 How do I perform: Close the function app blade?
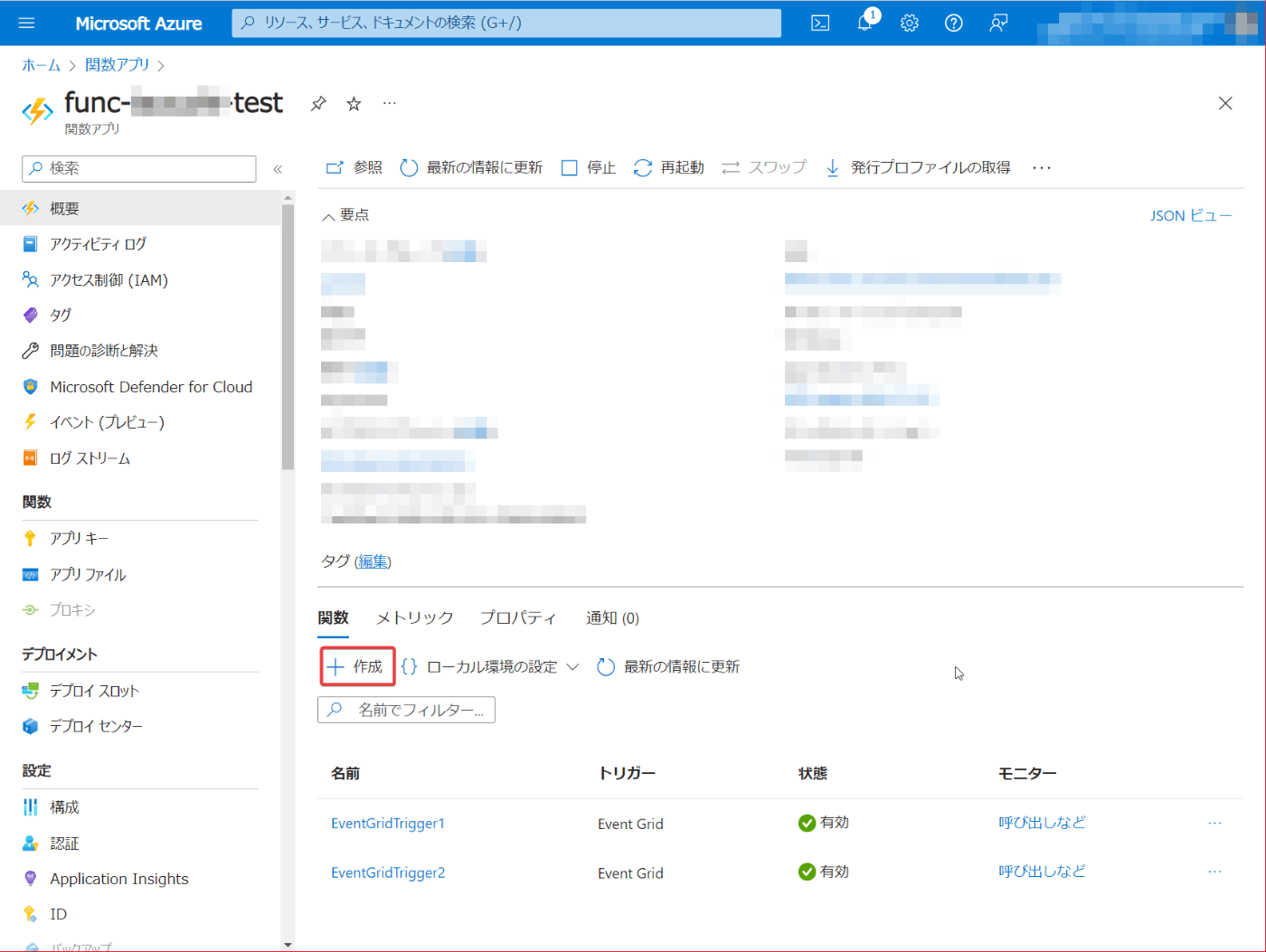pyautogui.click(x=1225, y=103)
